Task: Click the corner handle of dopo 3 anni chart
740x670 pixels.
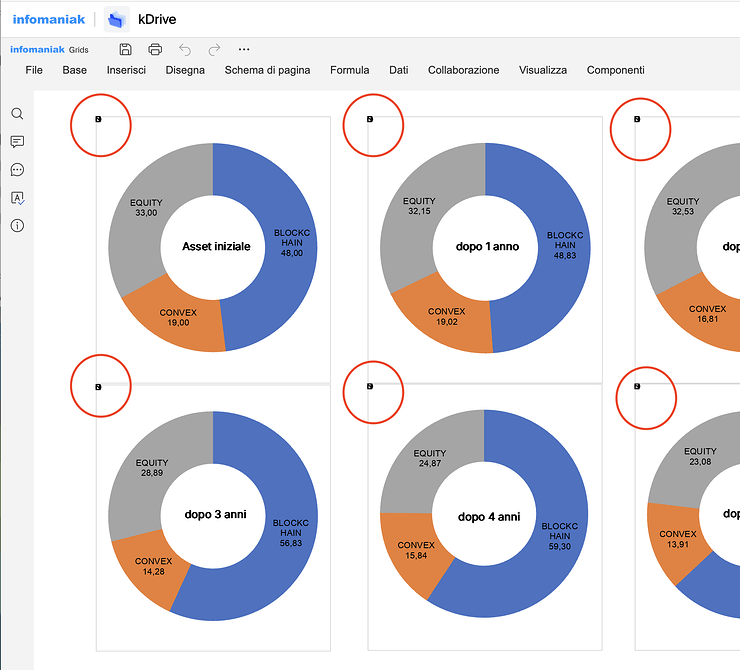Action: coord(98,387)
